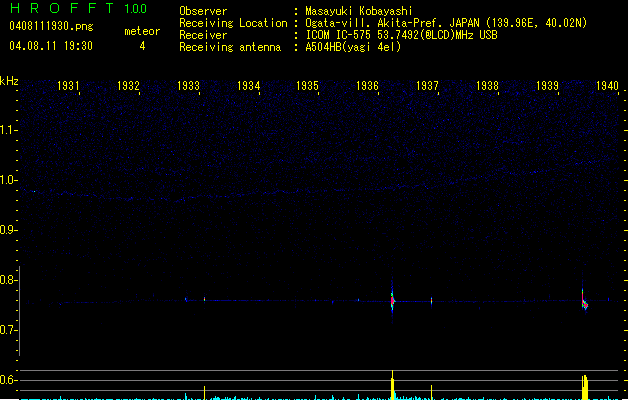Click the 1.1 frequency axis label

coord(8,130)
